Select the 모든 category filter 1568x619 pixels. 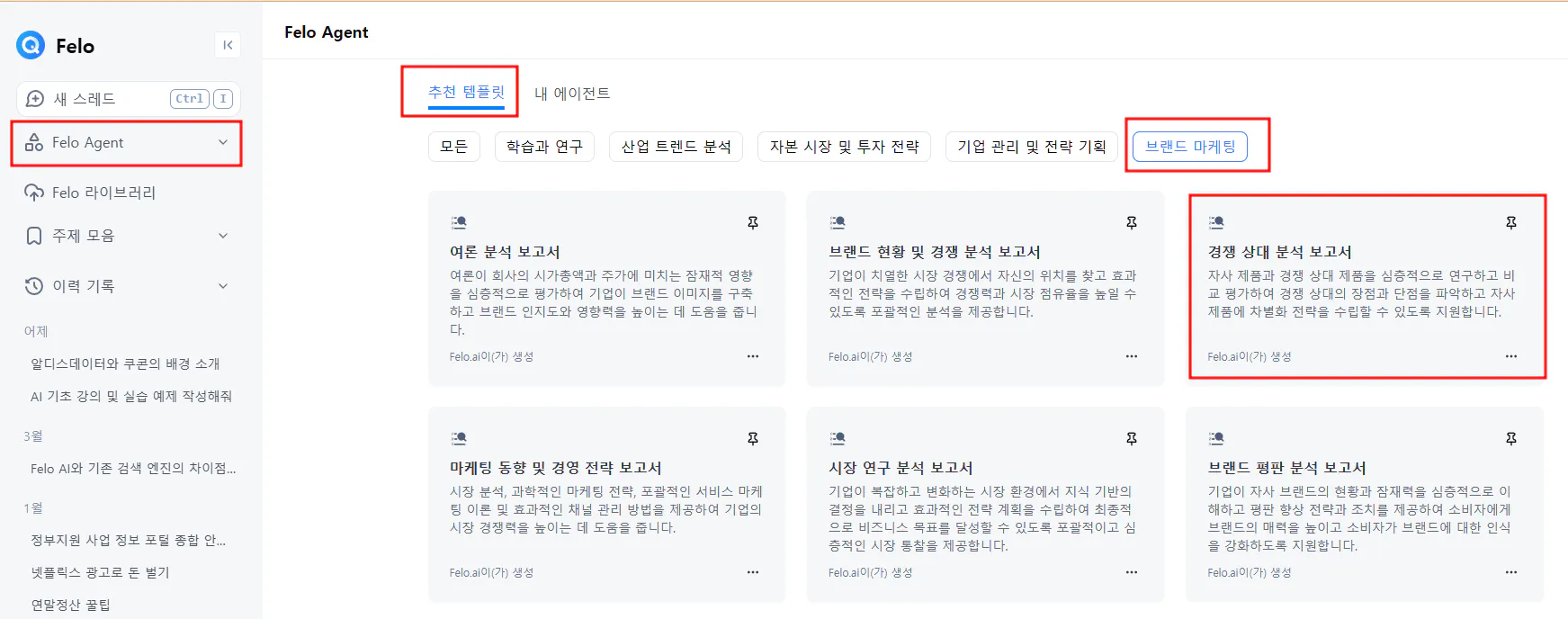point(454,147)
